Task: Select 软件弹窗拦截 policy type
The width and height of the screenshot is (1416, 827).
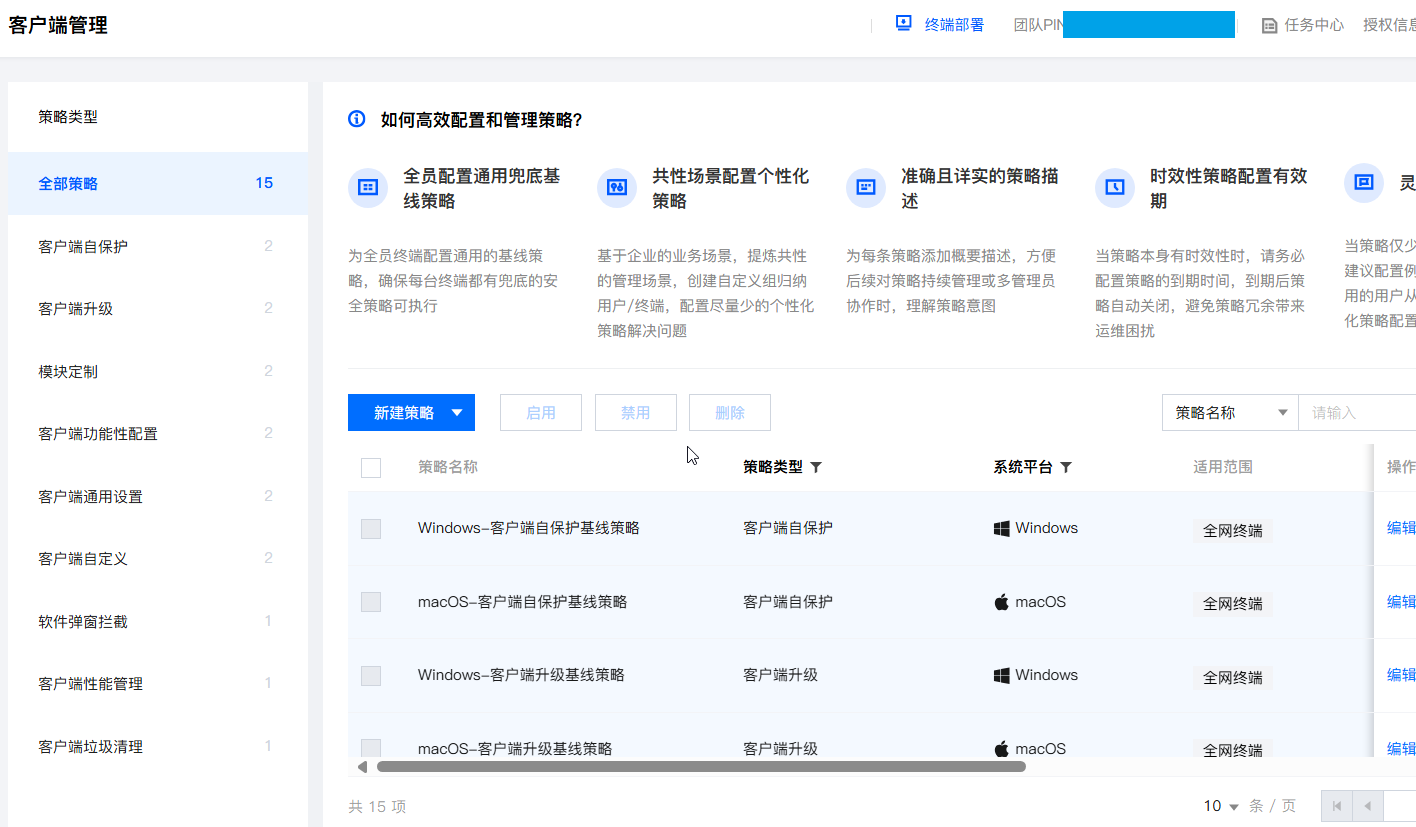Action: tap(158, 622)
